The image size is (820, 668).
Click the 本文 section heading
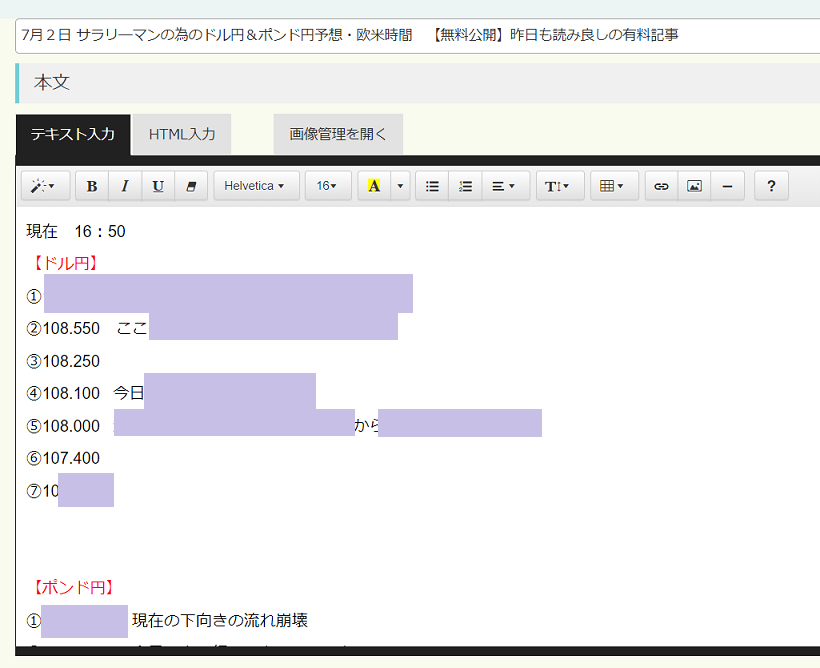tap(52, 83)
